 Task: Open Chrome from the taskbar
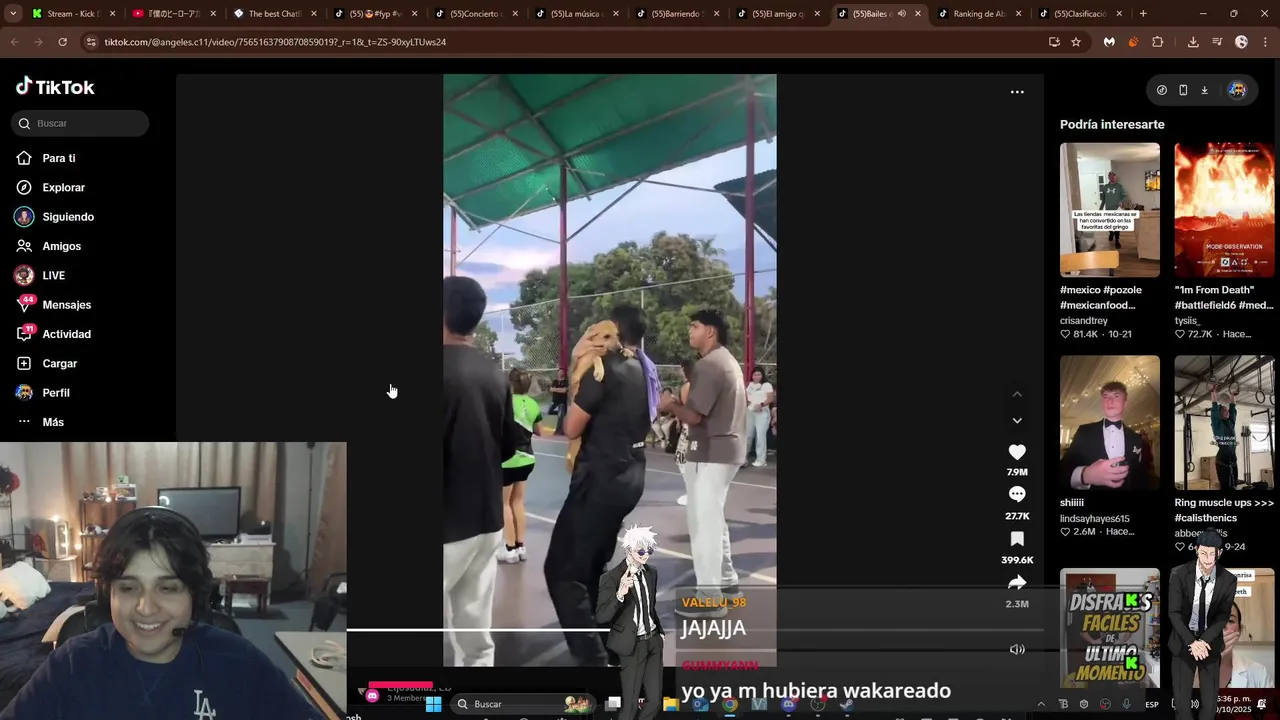[730, 704]
